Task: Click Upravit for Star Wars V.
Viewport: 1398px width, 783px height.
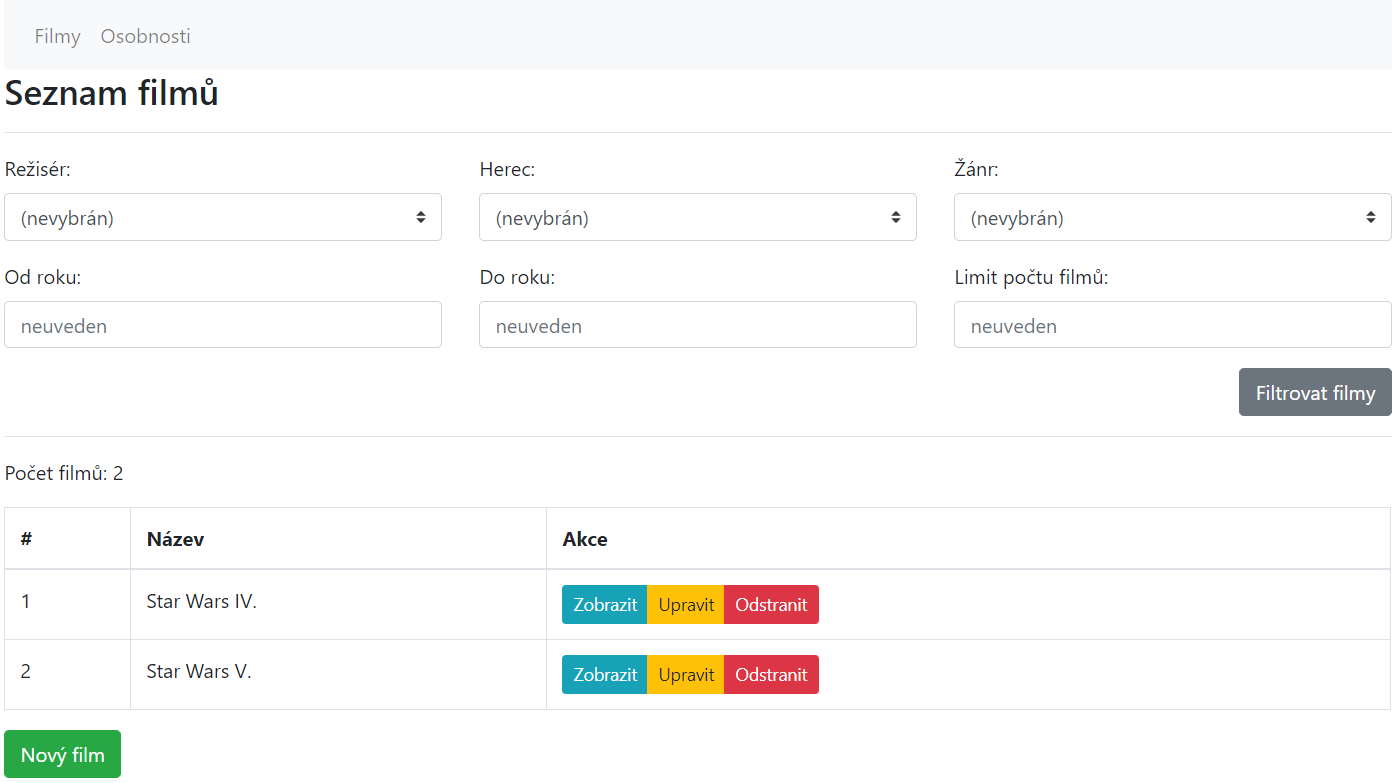Action: point(686,675)
